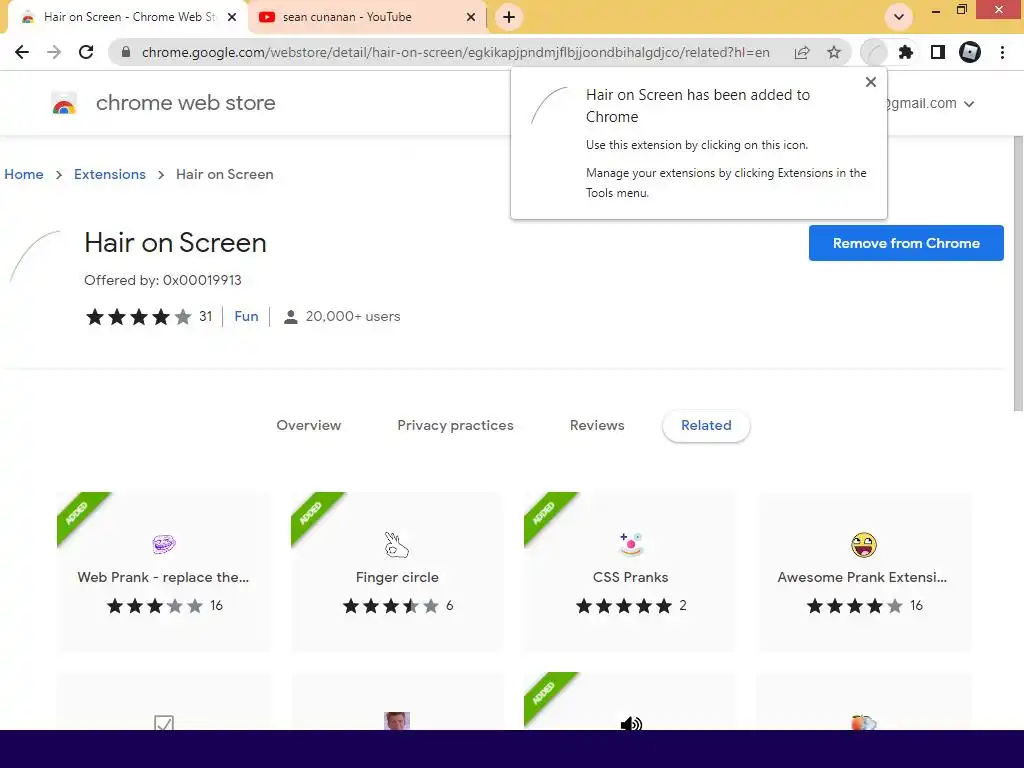Go back to the previous page

pyautogui.click(x=22, y=52)
